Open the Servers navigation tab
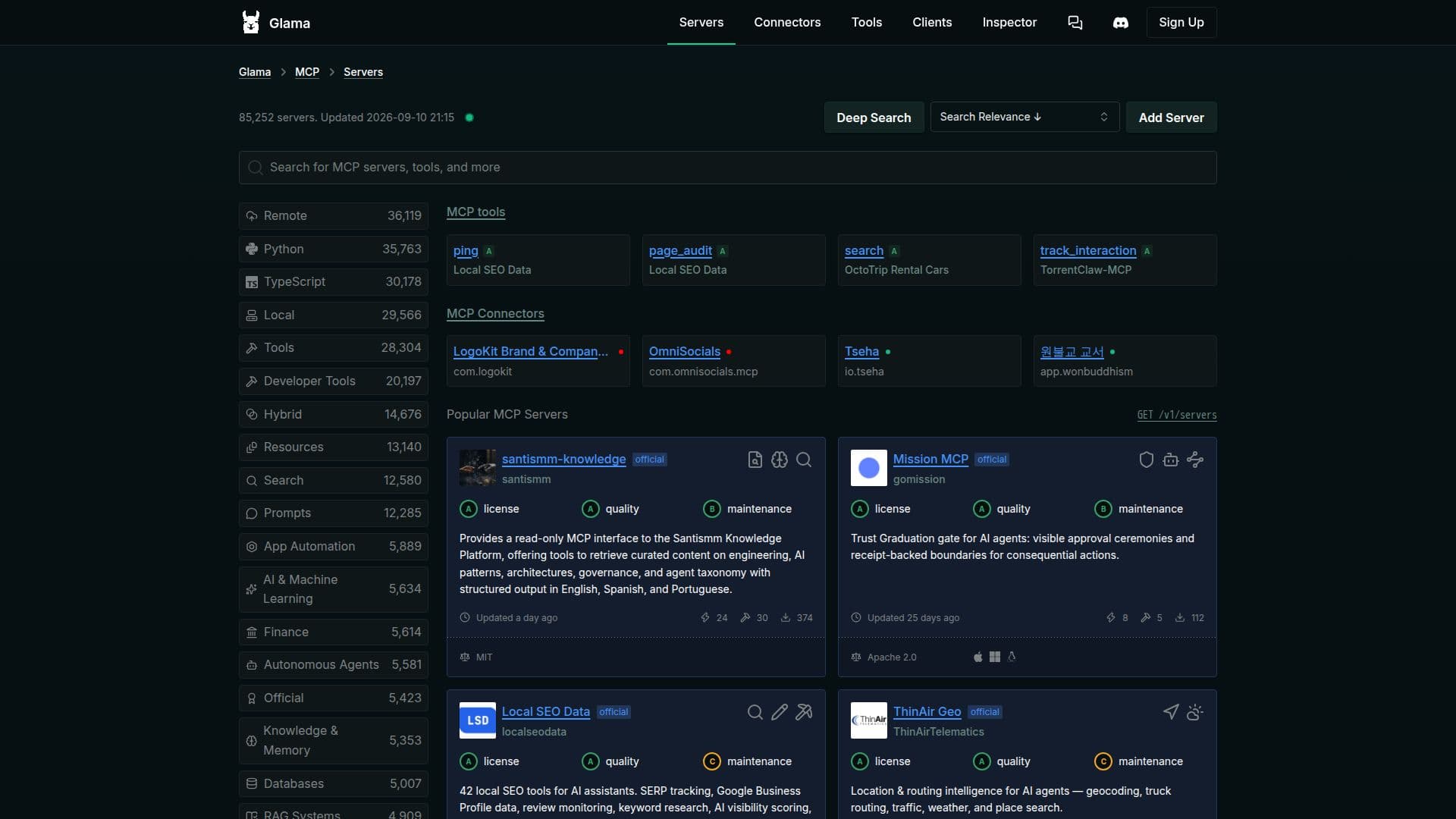The width and height of the screenshot is (1456, 819). [701, 23]
